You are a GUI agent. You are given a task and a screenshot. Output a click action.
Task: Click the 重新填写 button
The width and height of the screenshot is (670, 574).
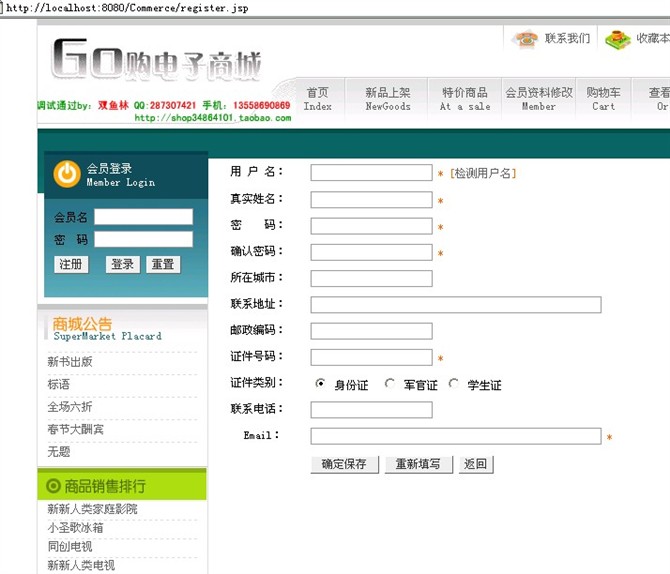point(418,464)
